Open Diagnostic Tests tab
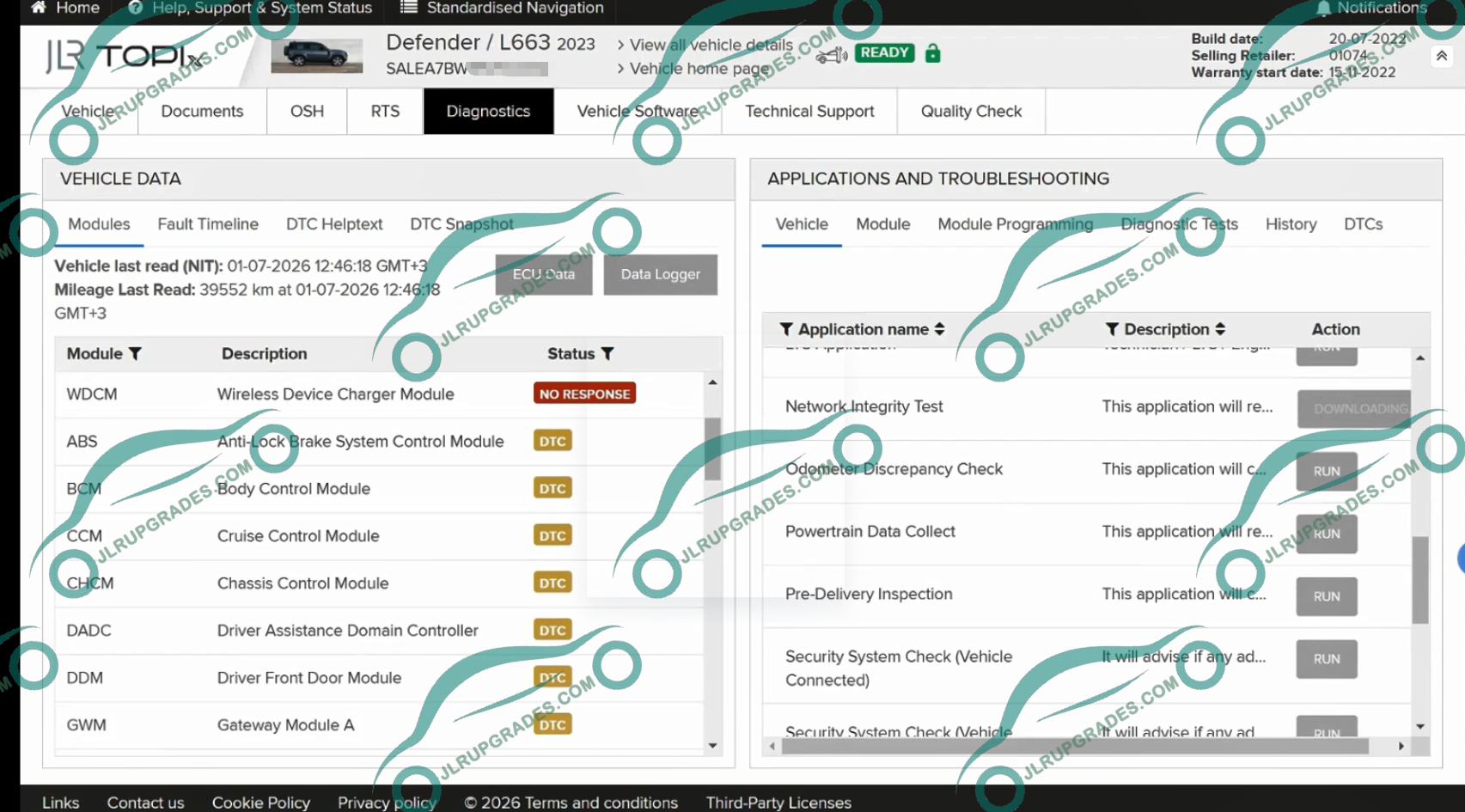Screen dimensions: 1465x812 coord(1179,224)
